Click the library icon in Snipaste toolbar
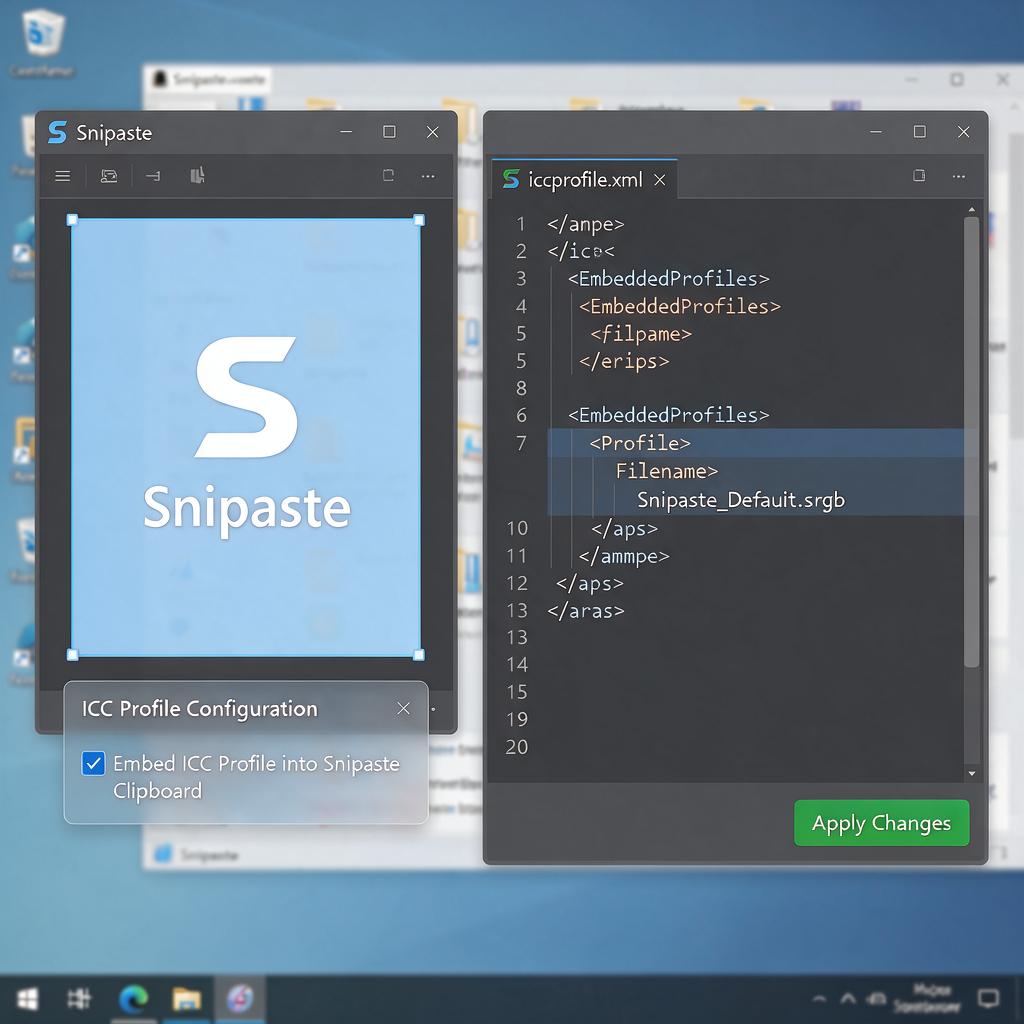The image size is (1024, 1024). click(x=197, y=175)
